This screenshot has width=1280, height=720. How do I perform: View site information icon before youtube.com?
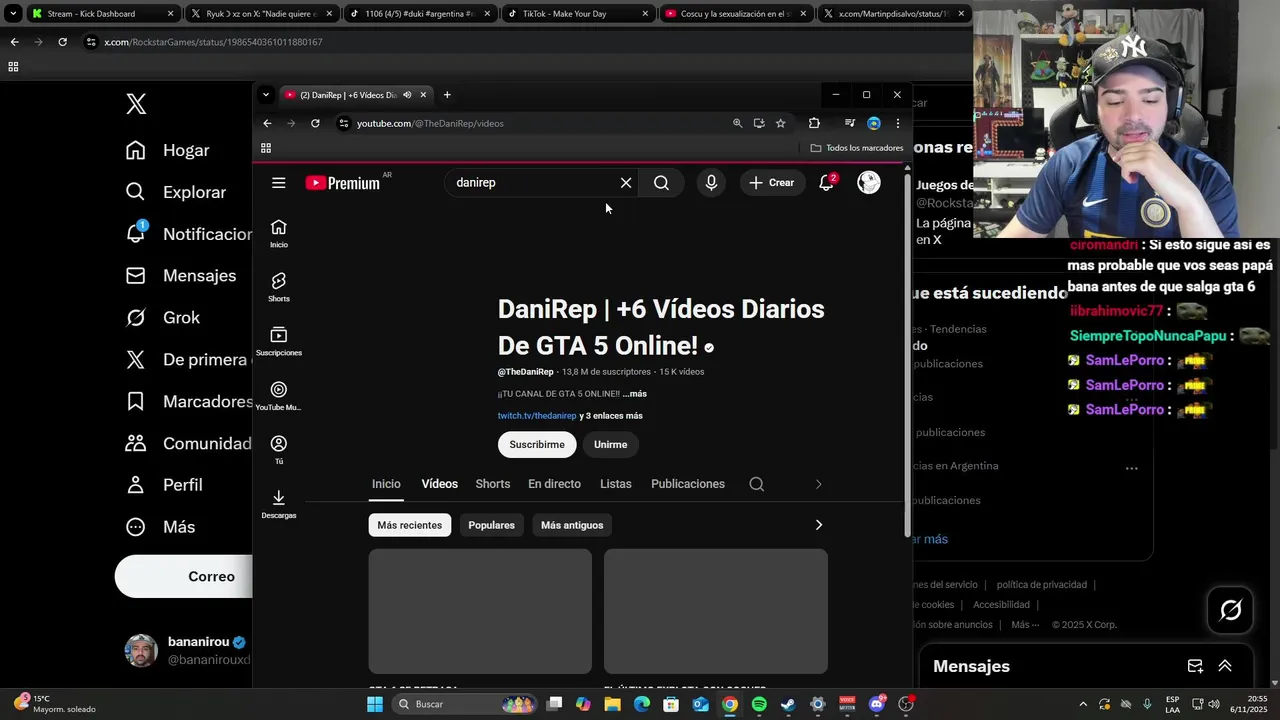[x=343, y=123]
